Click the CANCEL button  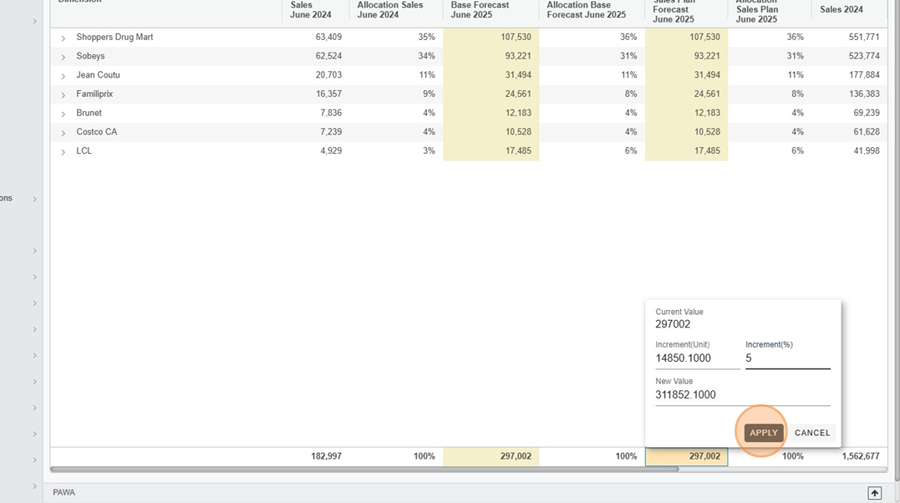tap(812, 432)
